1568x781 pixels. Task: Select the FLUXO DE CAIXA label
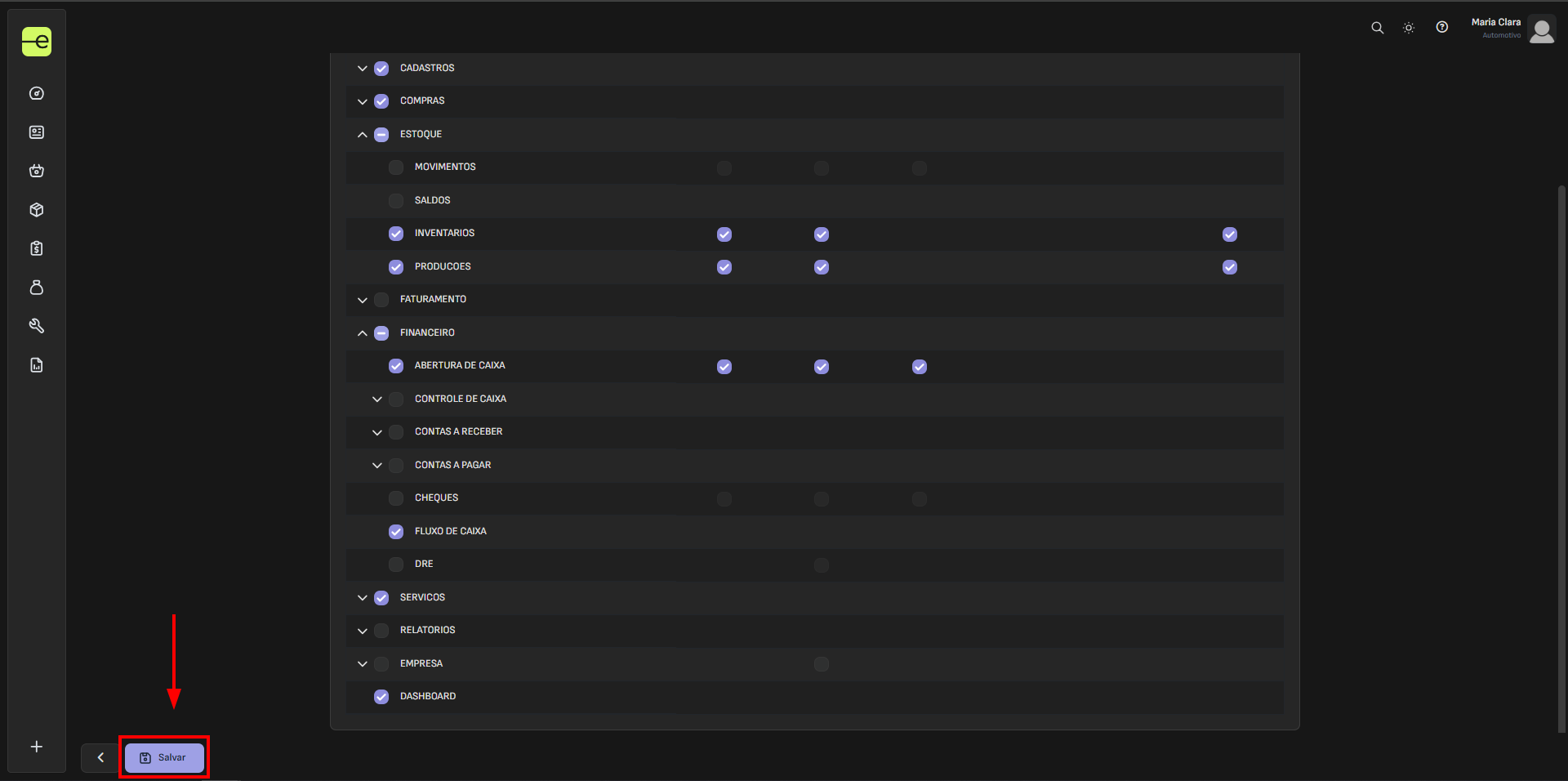pyautogui.click(x=451, y=531)
